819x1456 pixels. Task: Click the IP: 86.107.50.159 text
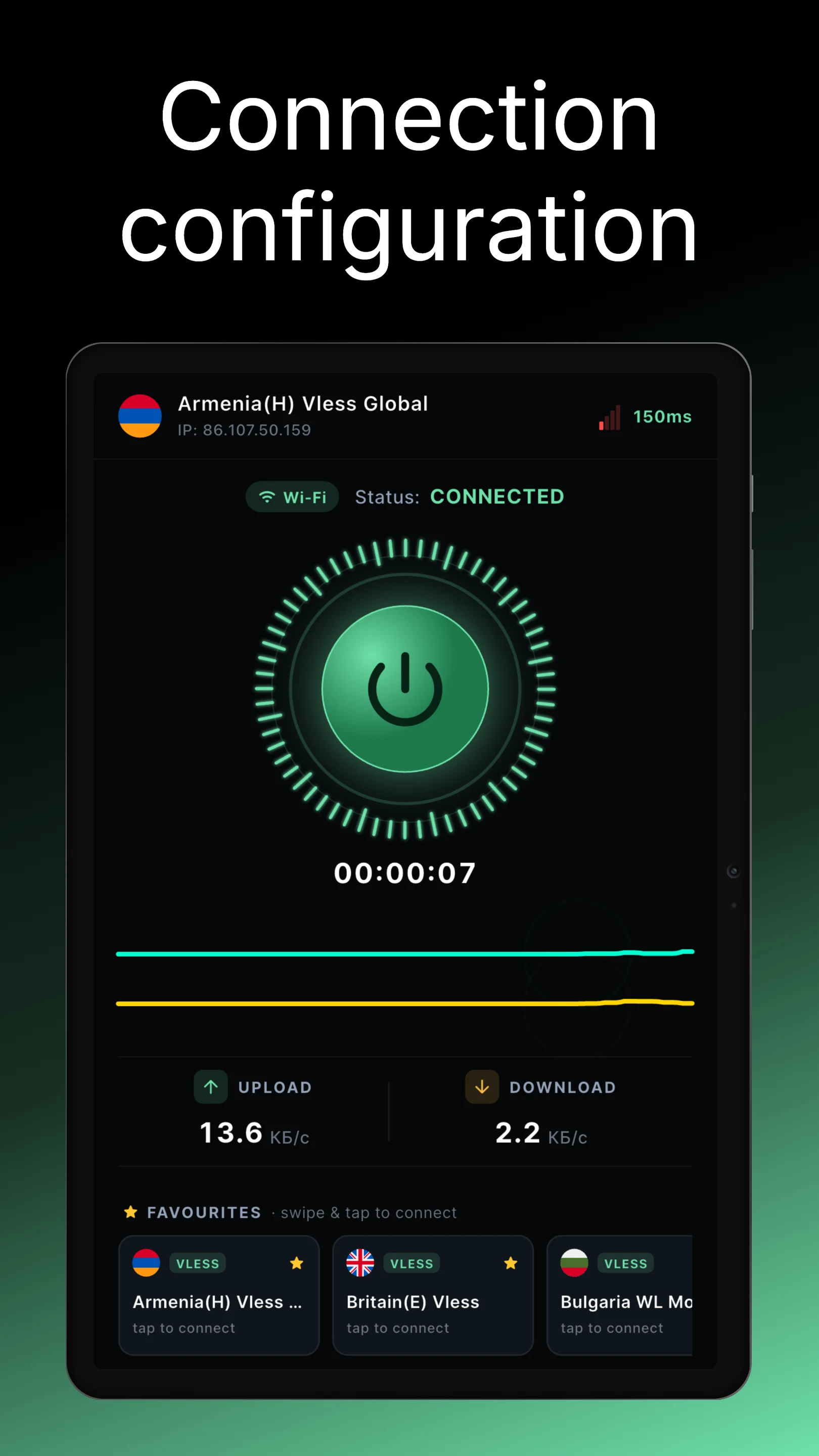pyautogui.click(x=244, y=430)
